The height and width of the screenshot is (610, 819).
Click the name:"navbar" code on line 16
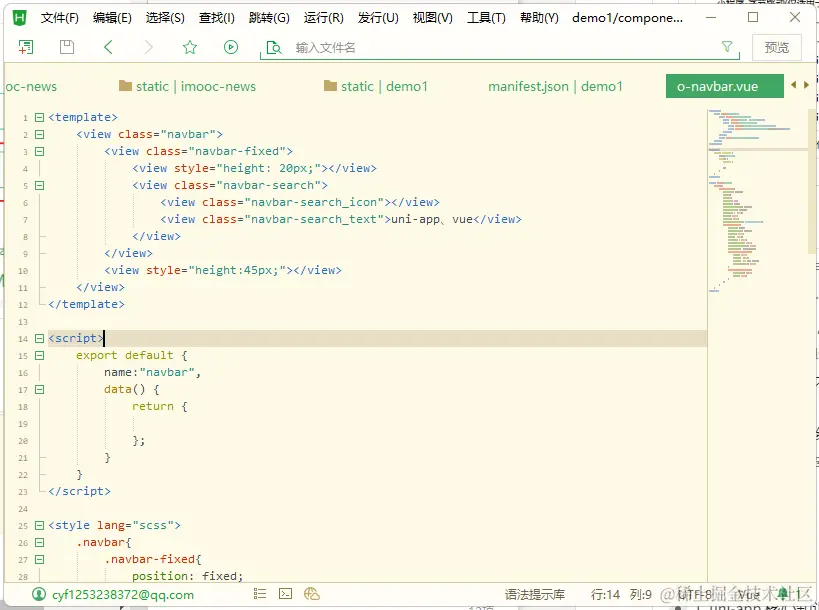point(152,372)
